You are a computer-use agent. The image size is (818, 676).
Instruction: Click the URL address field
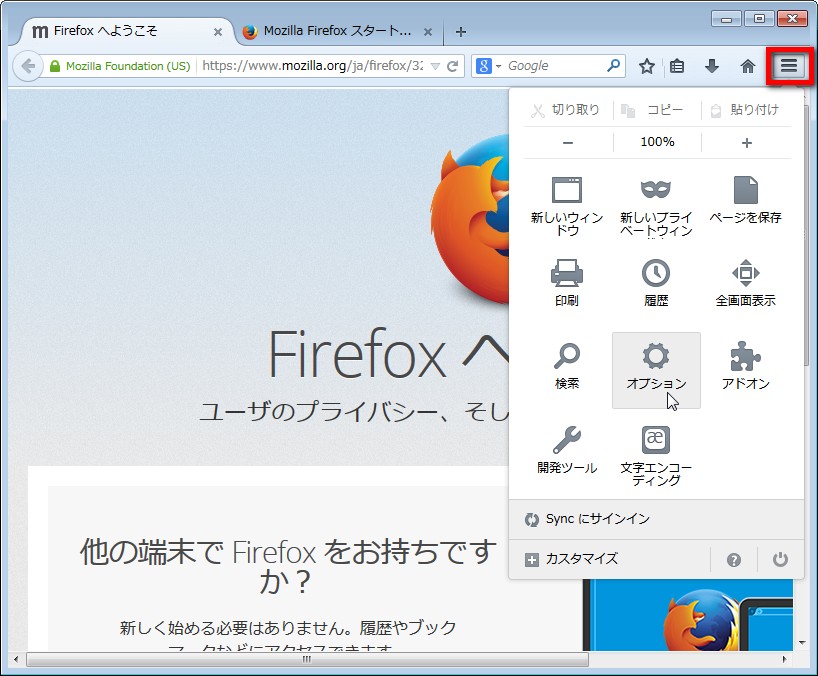(x=312, y=66)
